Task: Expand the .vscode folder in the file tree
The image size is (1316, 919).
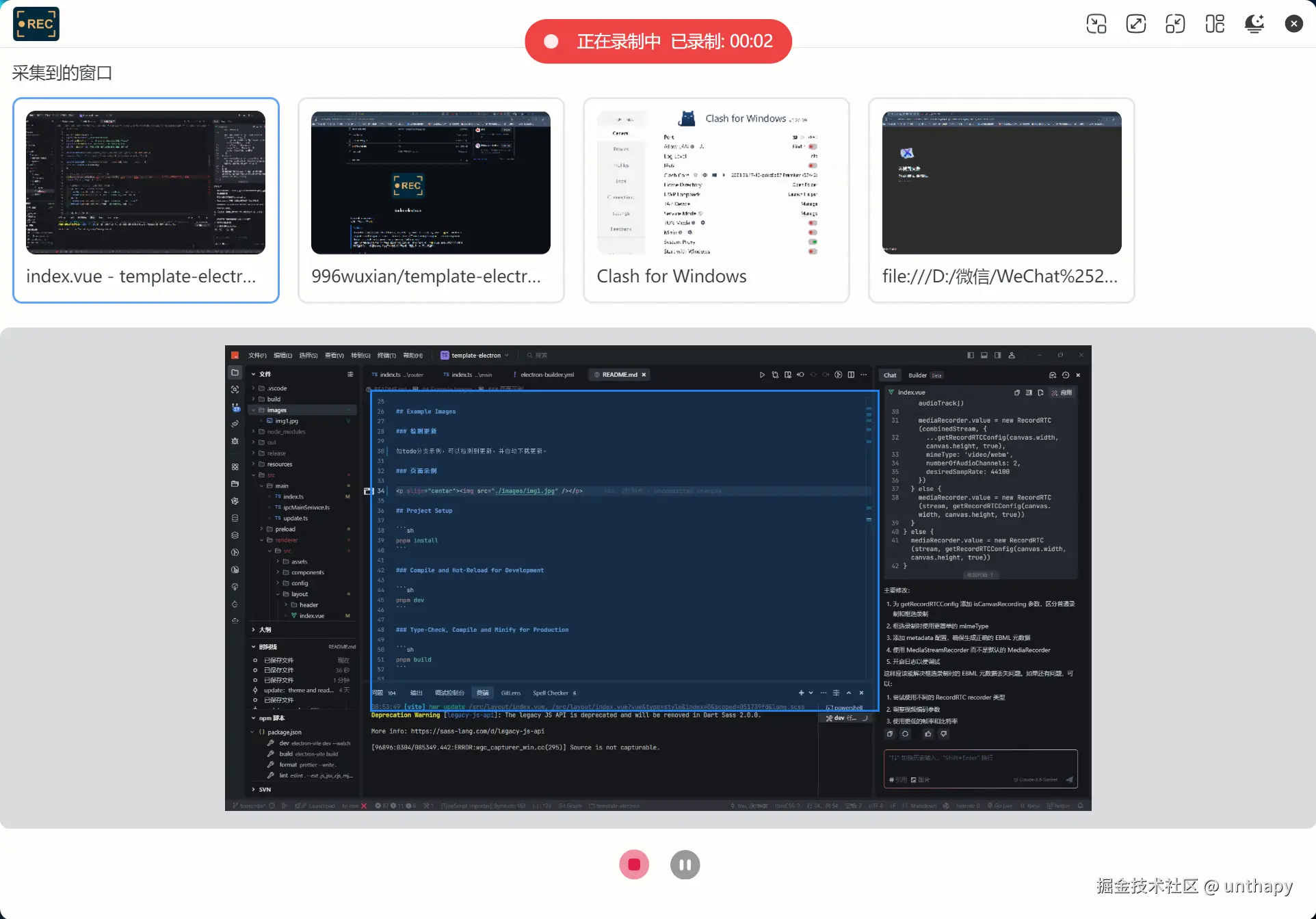Action: tap(302, 388)
